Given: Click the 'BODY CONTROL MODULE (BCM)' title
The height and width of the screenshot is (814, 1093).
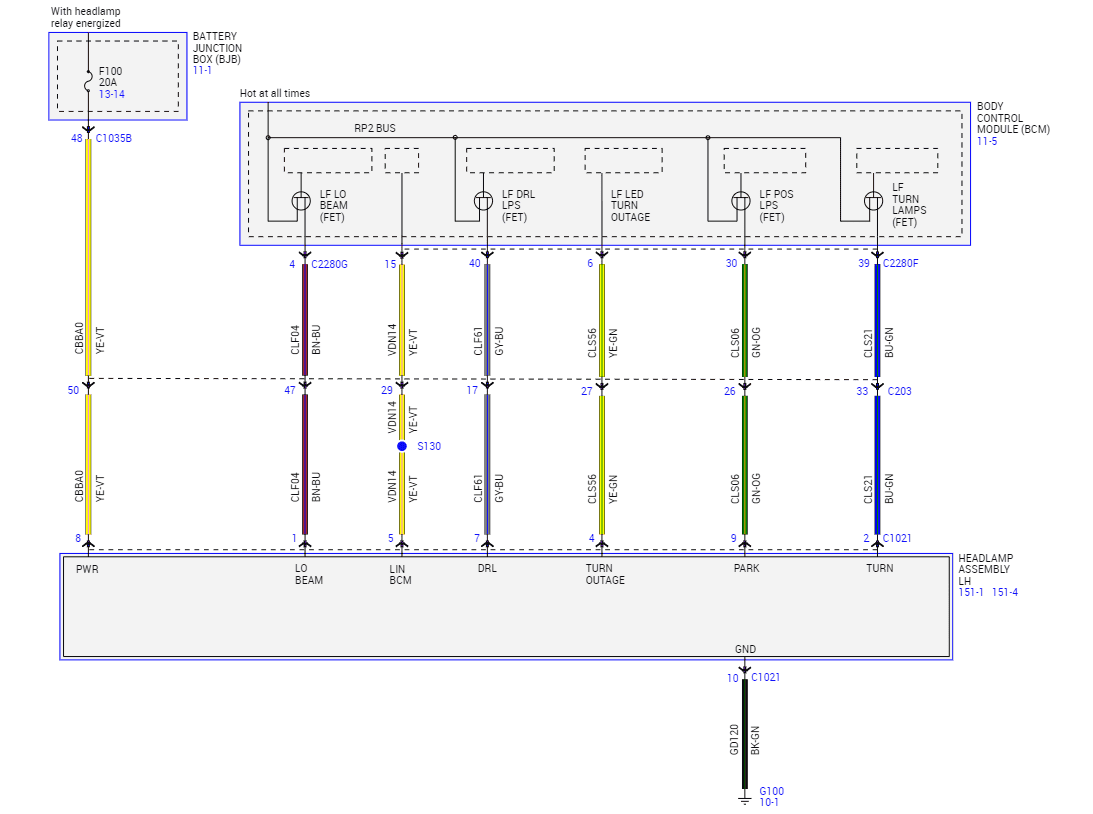Looking at the screenshot, I should pyautogui.click(x=1013, y=118).
